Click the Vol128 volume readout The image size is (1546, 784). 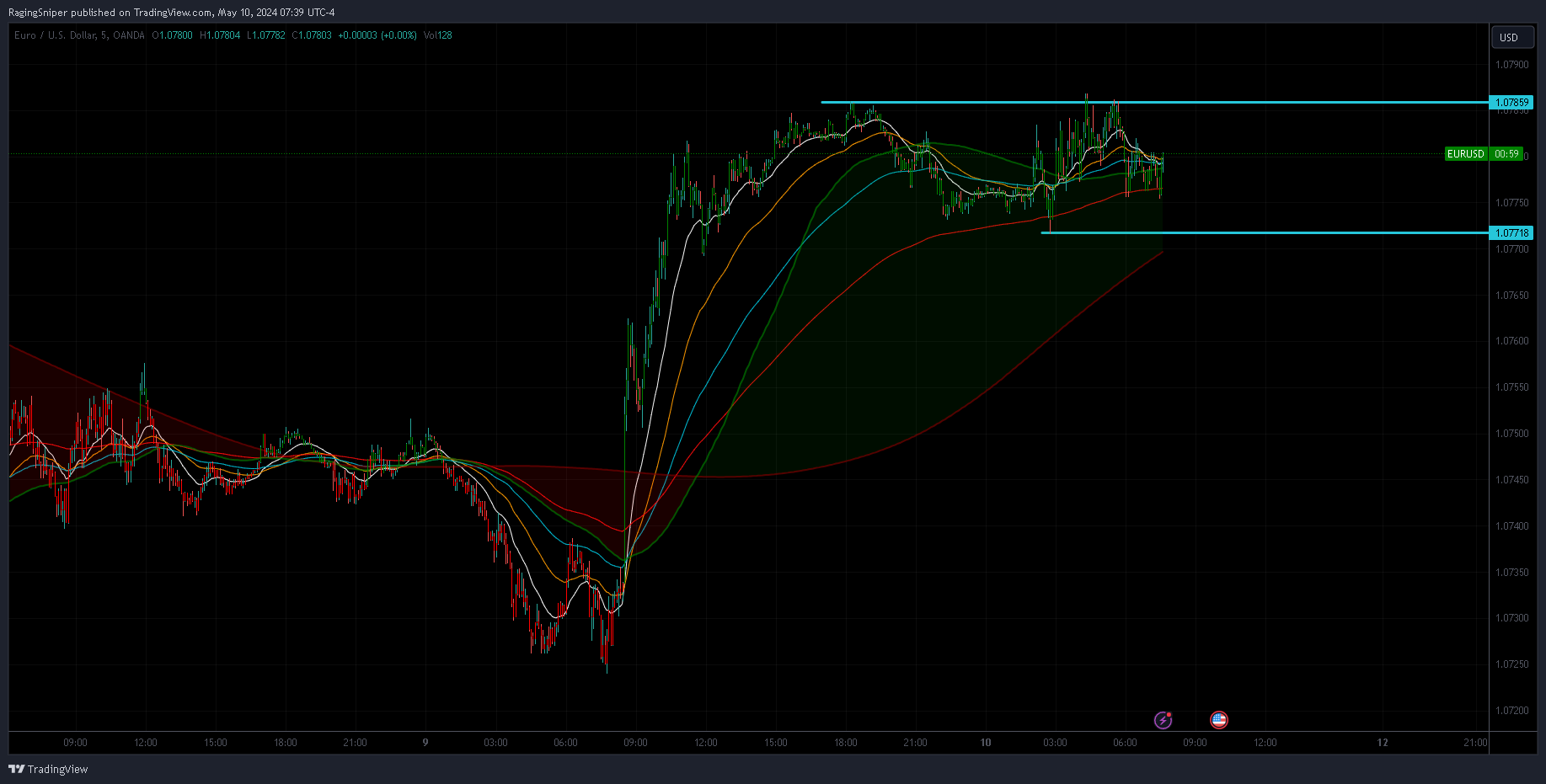click(x=438, y=35)
